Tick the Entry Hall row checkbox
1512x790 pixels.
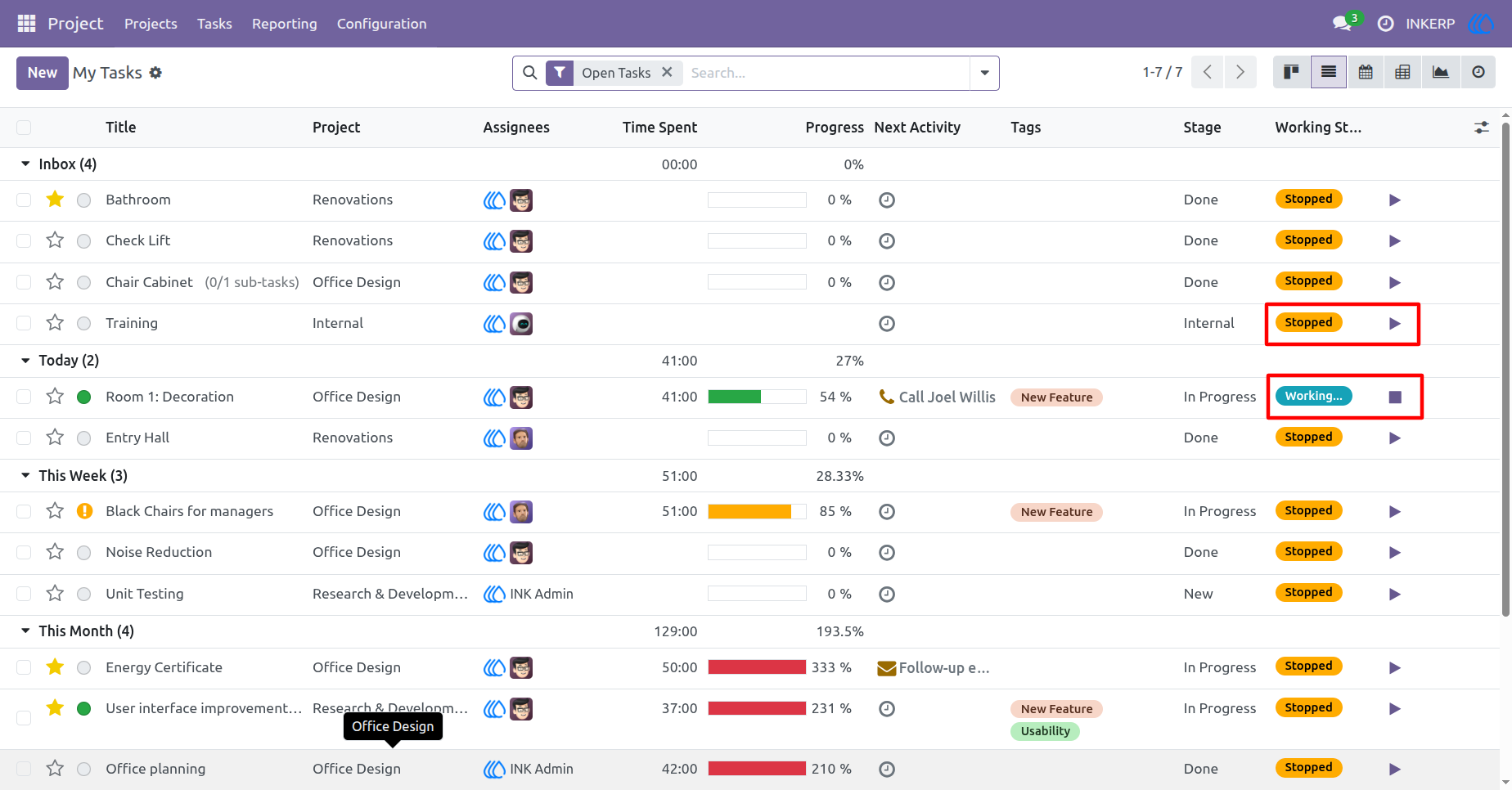pyautogui.click(x=24, y=438)
